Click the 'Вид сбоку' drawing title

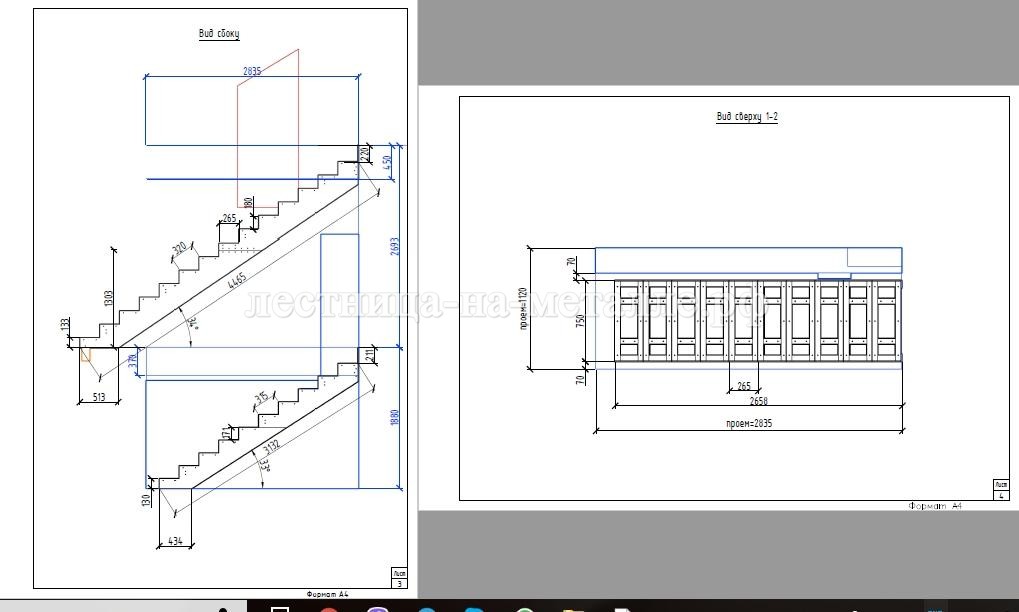click(219, 34)
